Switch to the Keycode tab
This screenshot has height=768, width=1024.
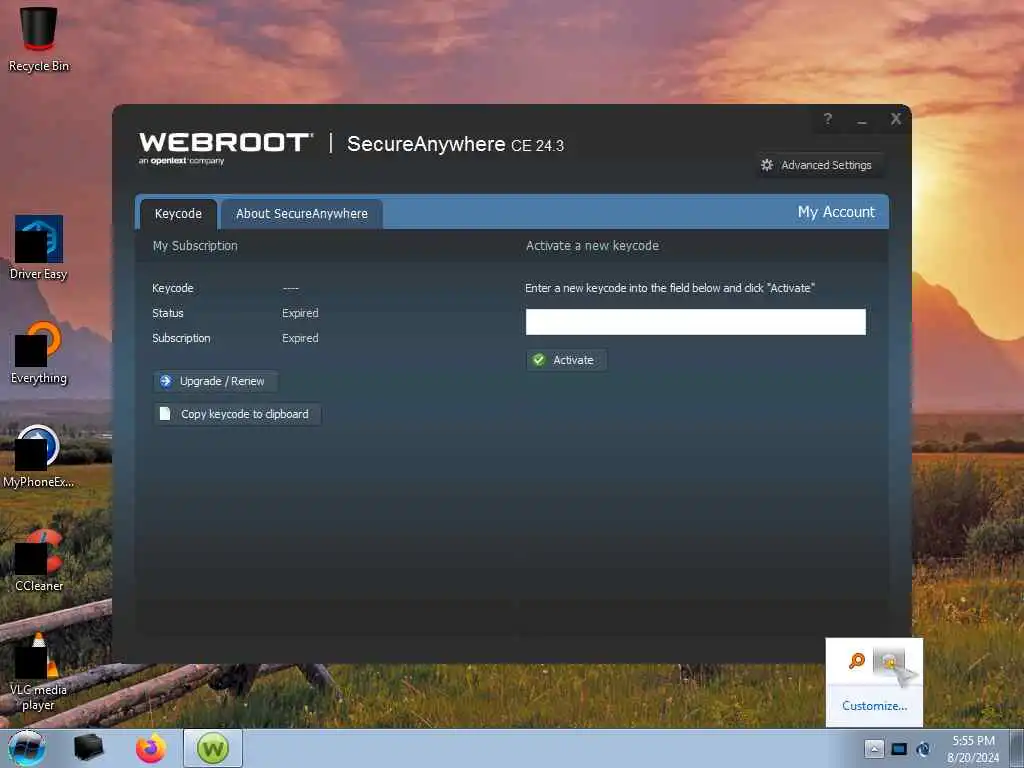coord(178,214)
